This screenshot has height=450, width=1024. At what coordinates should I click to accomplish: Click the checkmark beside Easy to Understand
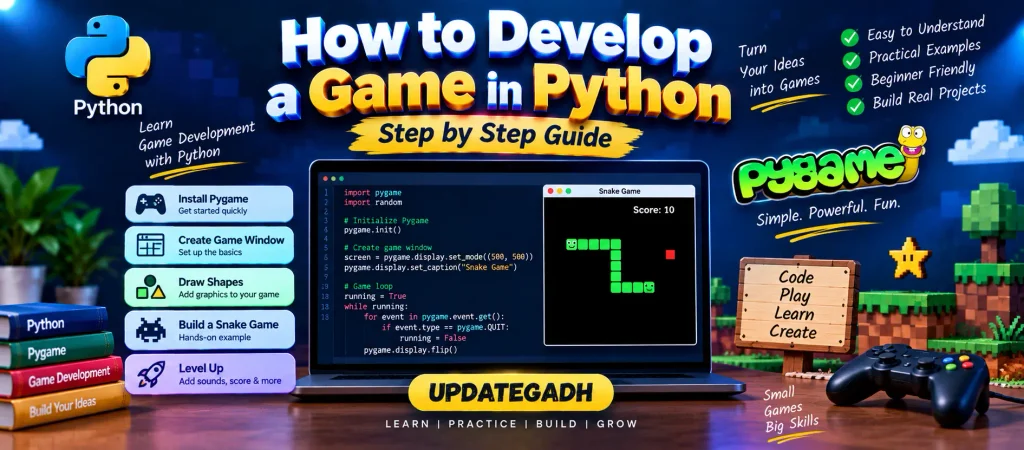coord(850,37)
